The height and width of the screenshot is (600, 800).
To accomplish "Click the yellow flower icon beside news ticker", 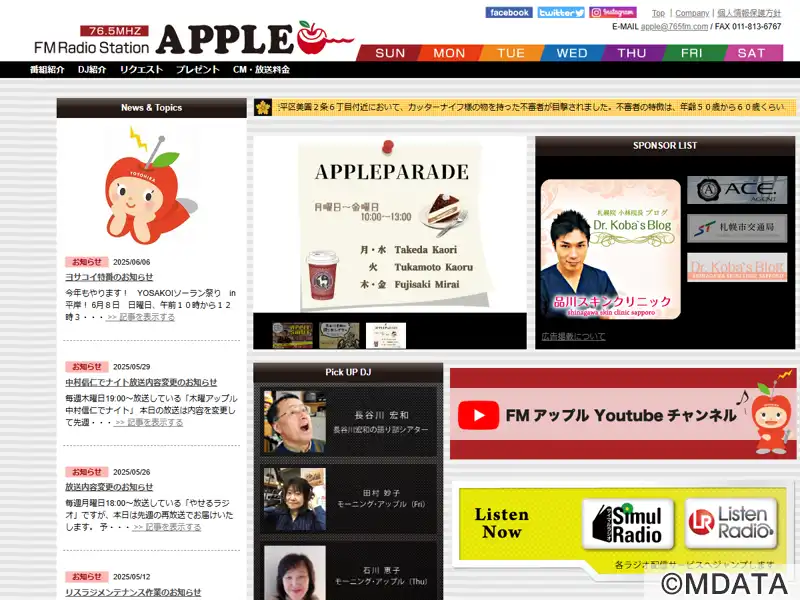I will point(263,108).
